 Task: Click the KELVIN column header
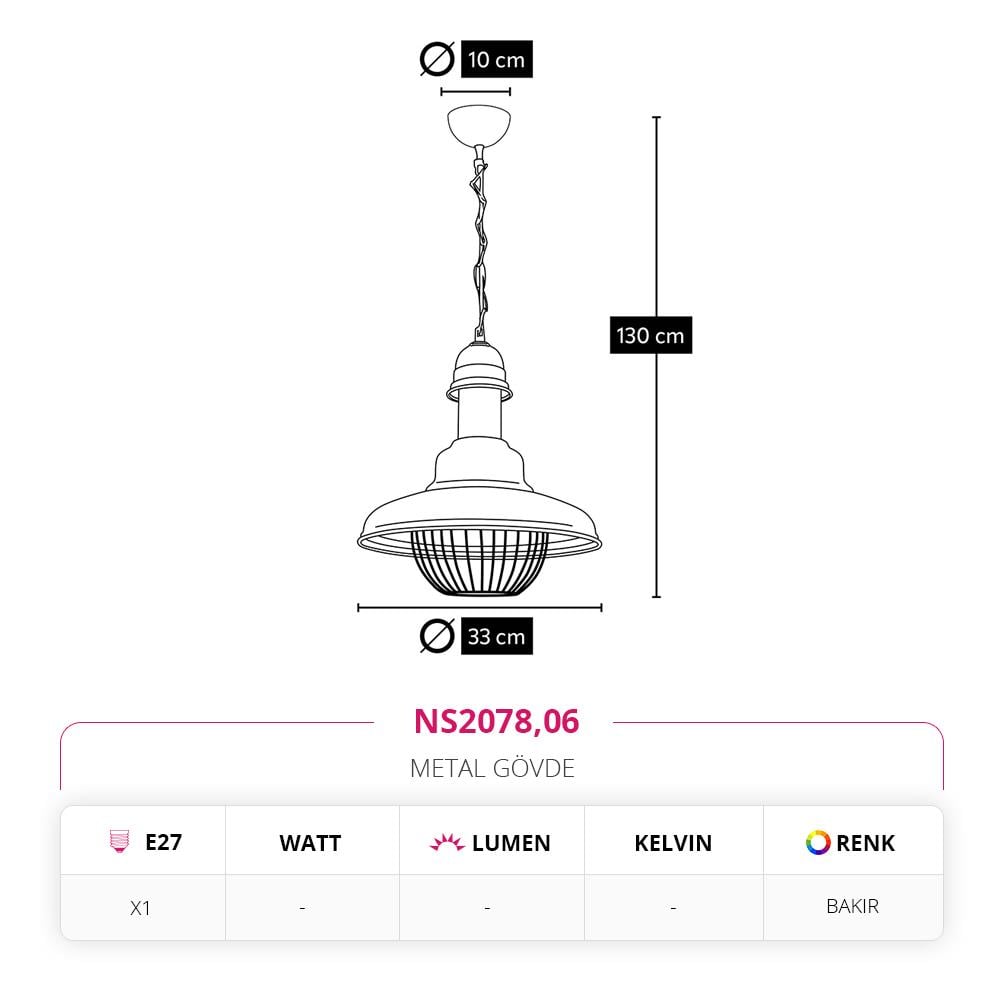[x=673, y=843]
